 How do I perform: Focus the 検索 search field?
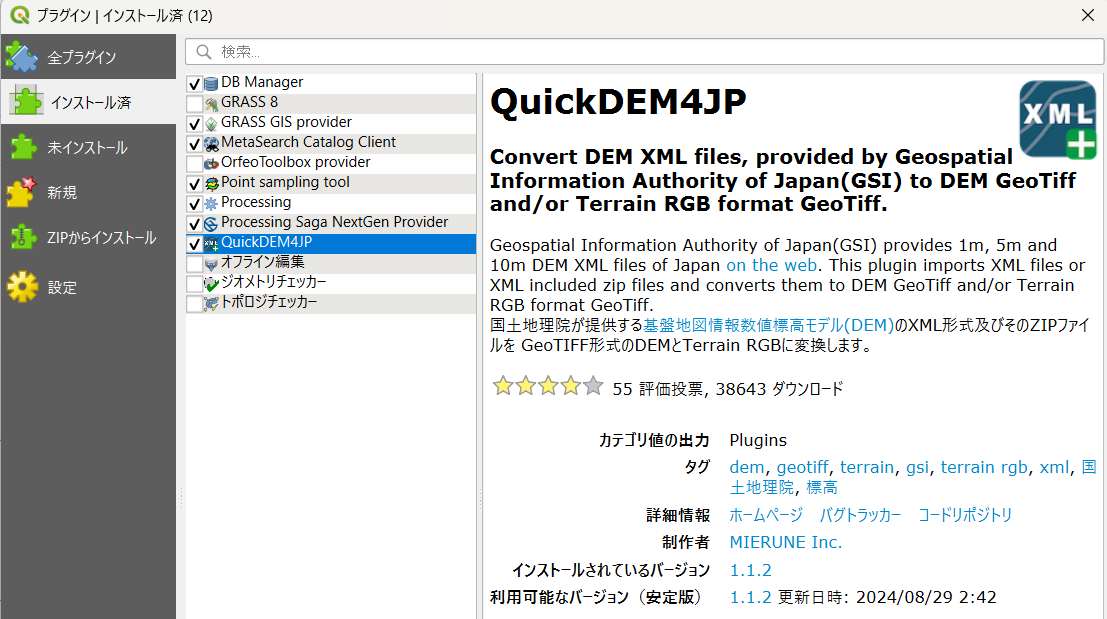(645, 52)
